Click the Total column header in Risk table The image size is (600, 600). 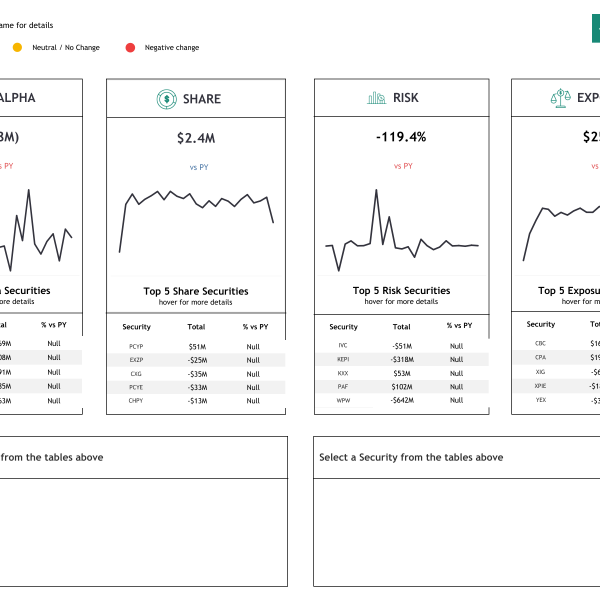click(401, 326)
